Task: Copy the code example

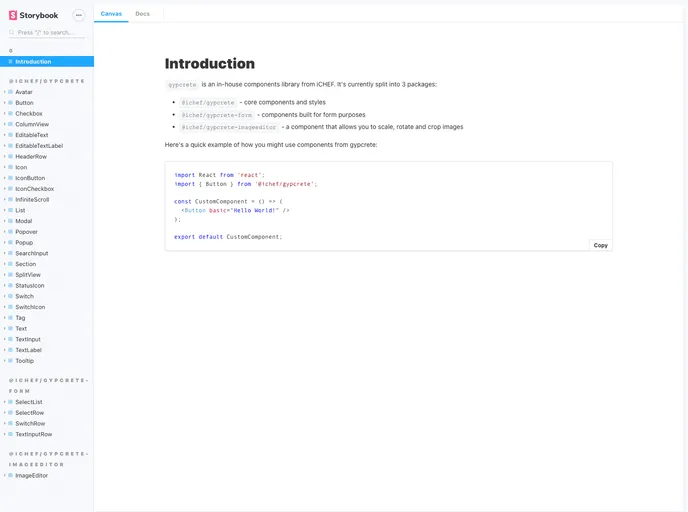Action: [x=600, y=245]
